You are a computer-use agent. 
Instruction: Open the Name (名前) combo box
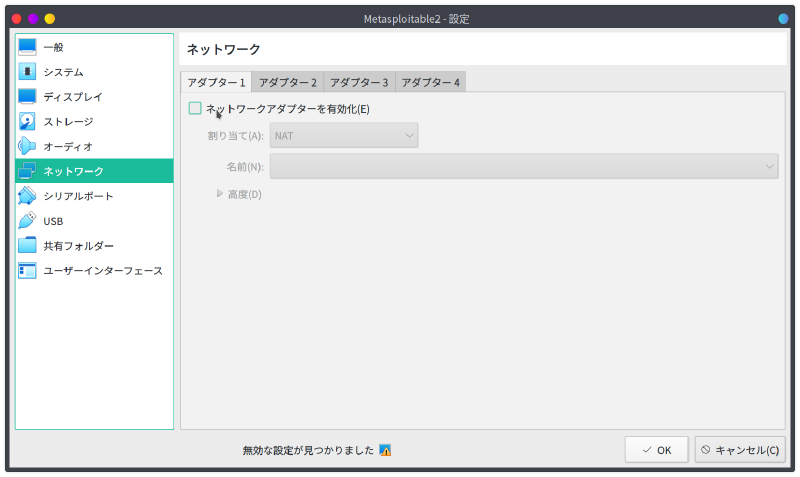point(523,166)
